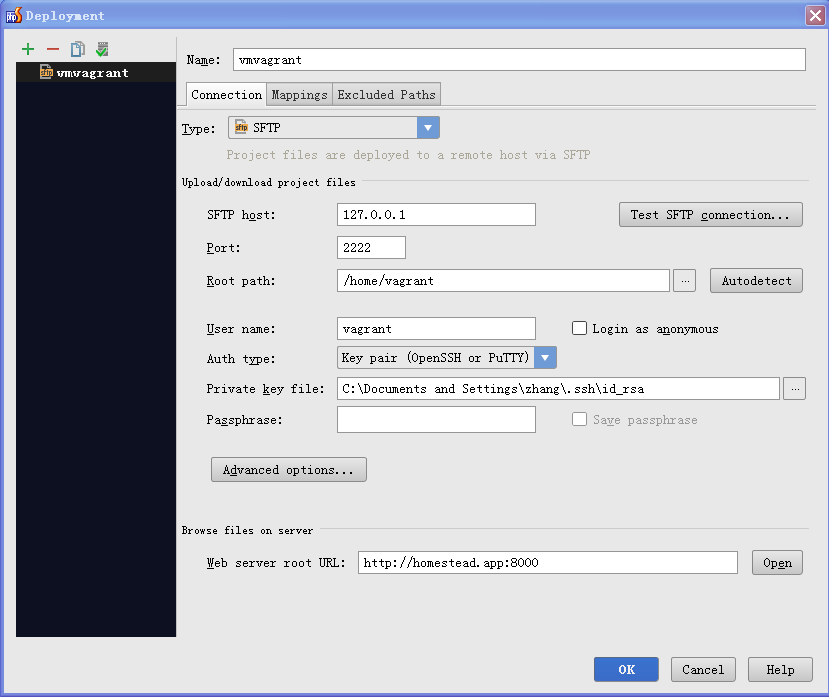Screen dimensions: 829x697
Task: Open Advanced options
Action: [x=289, y=470]
